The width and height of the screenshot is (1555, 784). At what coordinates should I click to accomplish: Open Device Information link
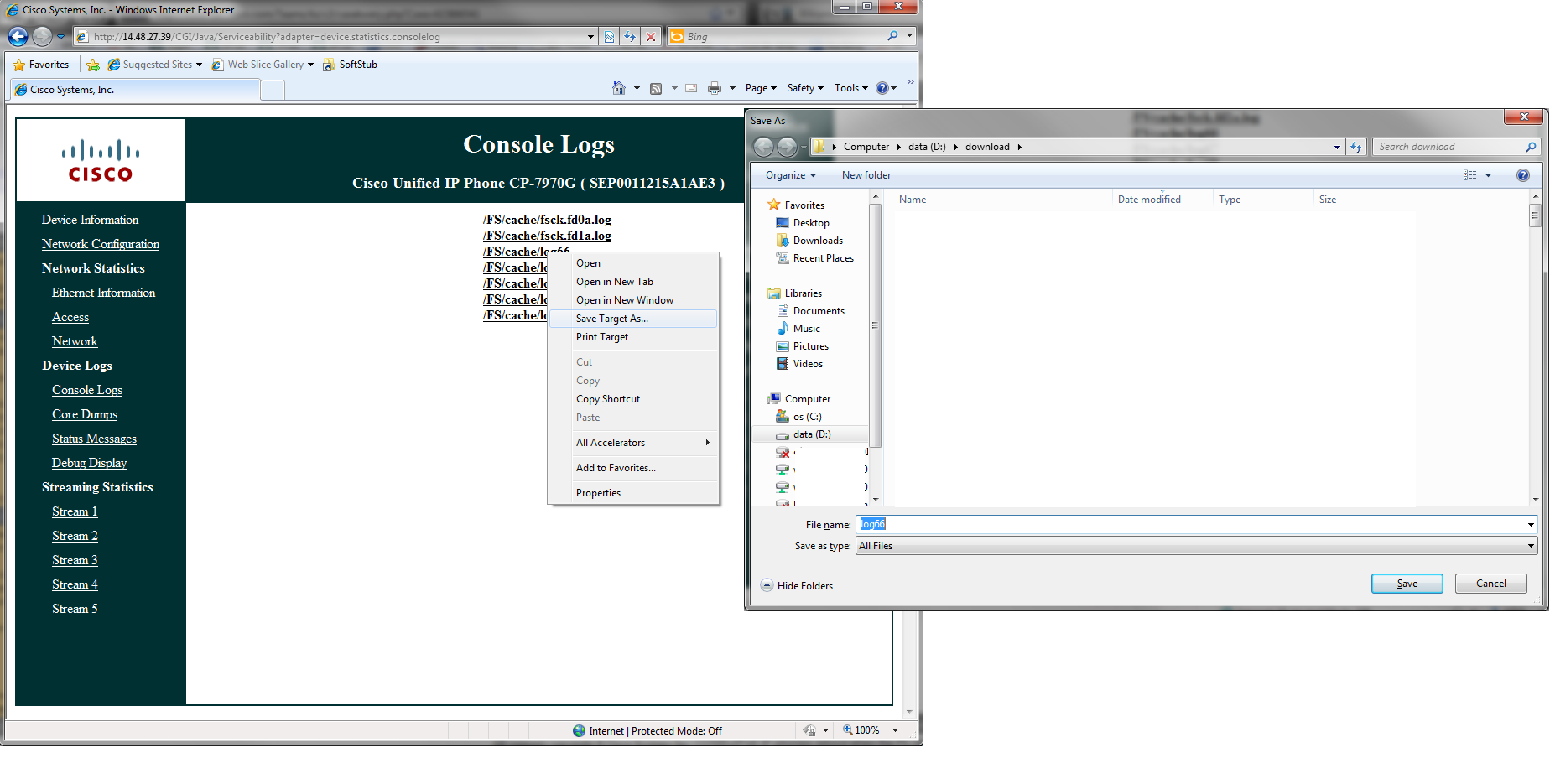click(x=90, y=220)
